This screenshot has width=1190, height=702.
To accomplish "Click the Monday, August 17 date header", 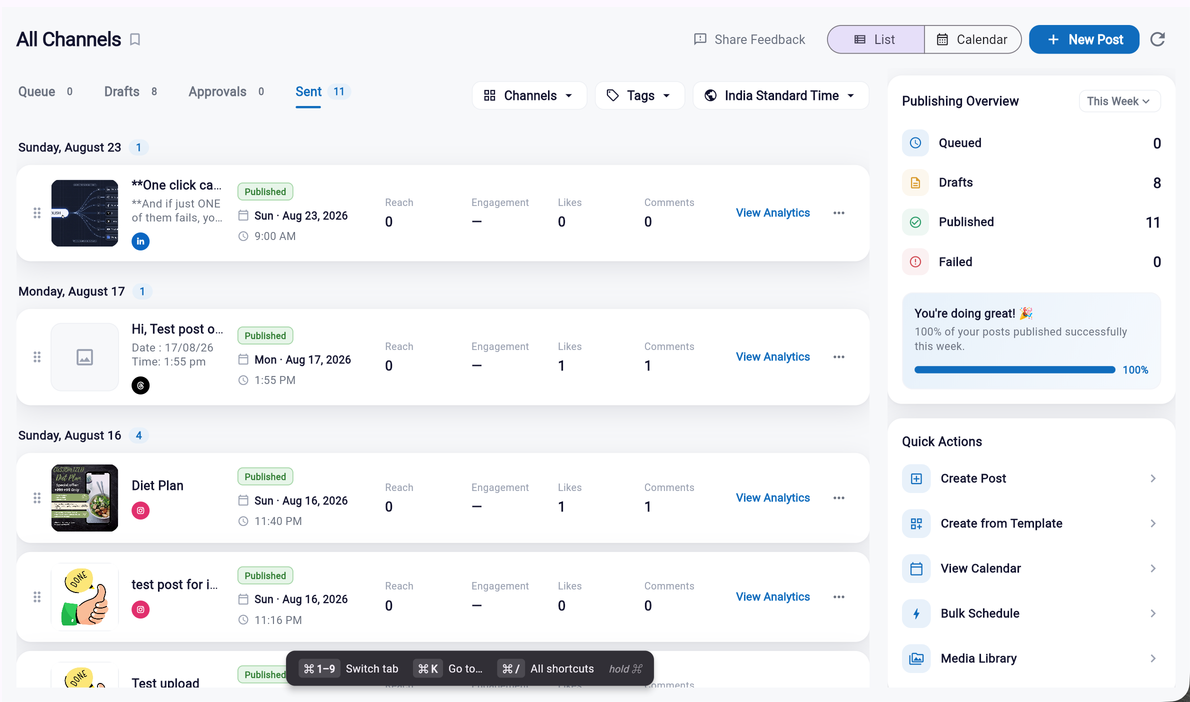I will point(71,291).
